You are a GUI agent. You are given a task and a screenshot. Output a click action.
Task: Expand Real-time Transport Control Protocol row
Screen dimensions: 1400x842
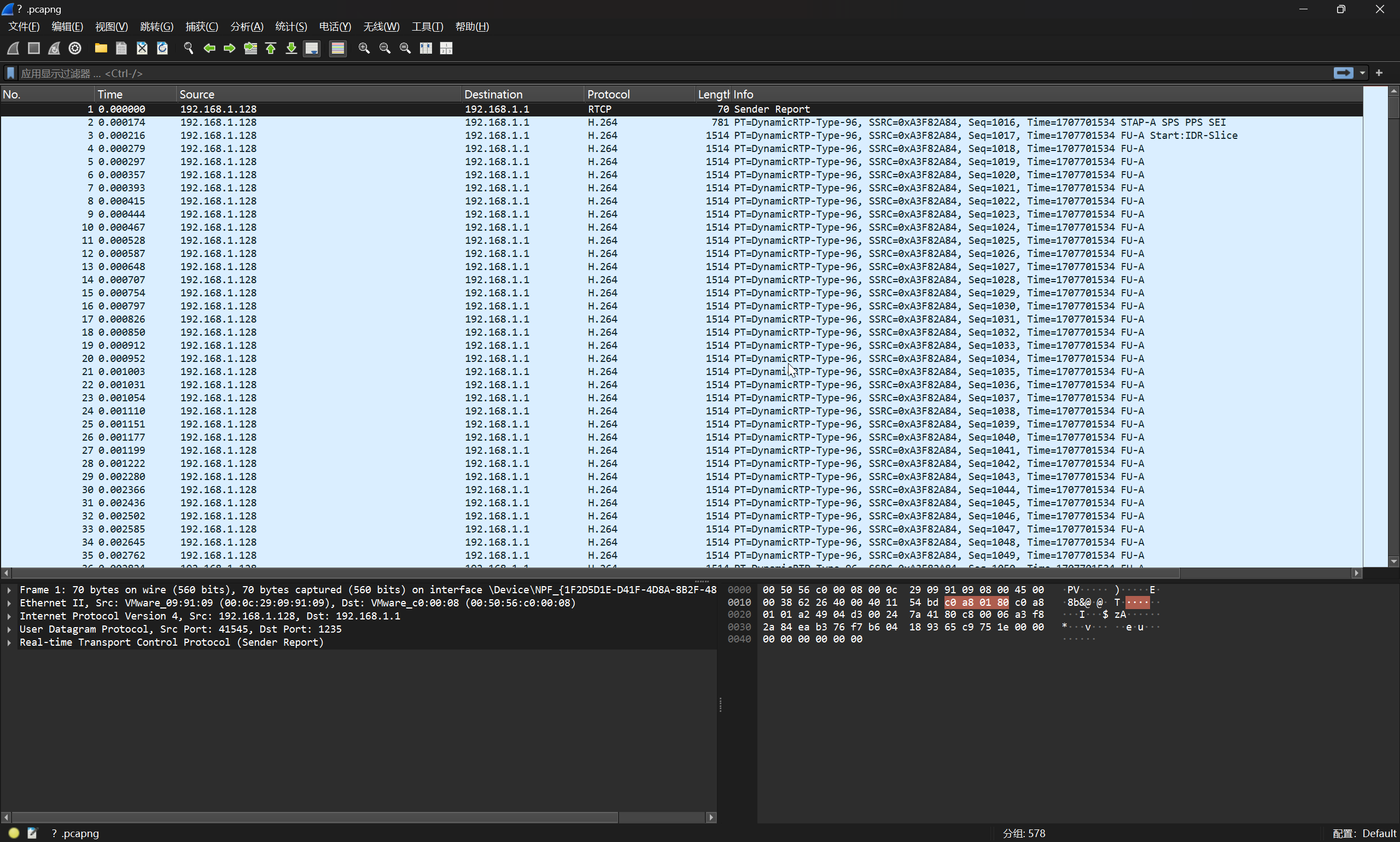pyautogui.click(x=9, y=642)
